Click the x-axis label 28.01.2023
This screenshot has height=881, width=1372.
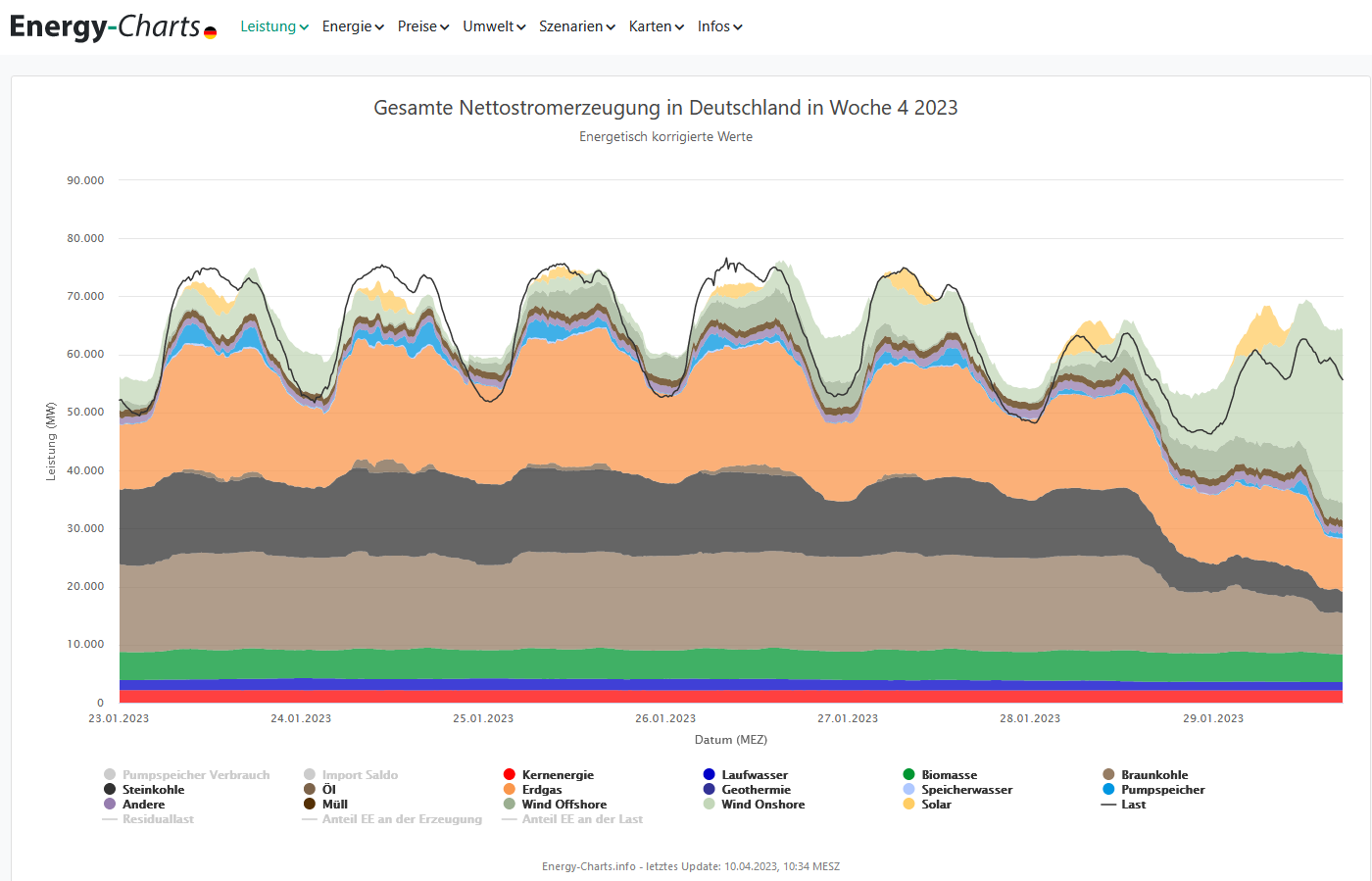point(1030,718)
